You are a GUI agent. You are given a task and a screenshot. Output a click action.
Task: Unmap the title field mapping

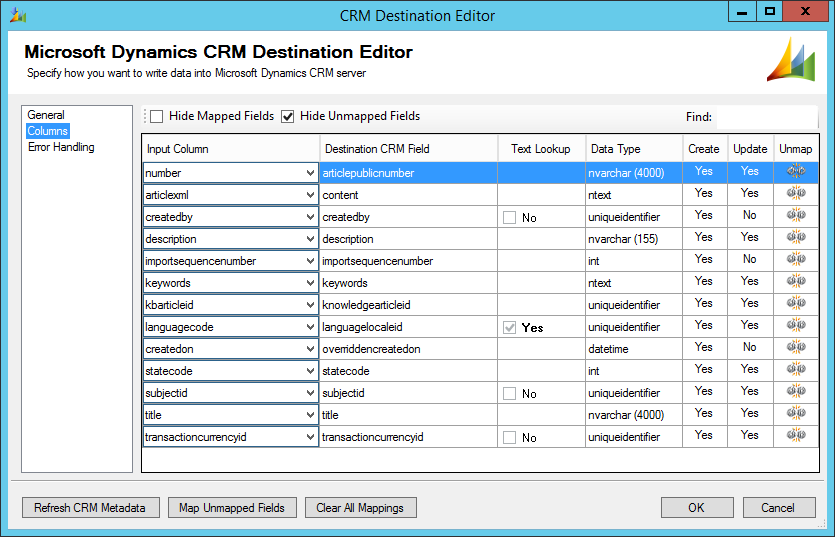(x=796, y=413)
